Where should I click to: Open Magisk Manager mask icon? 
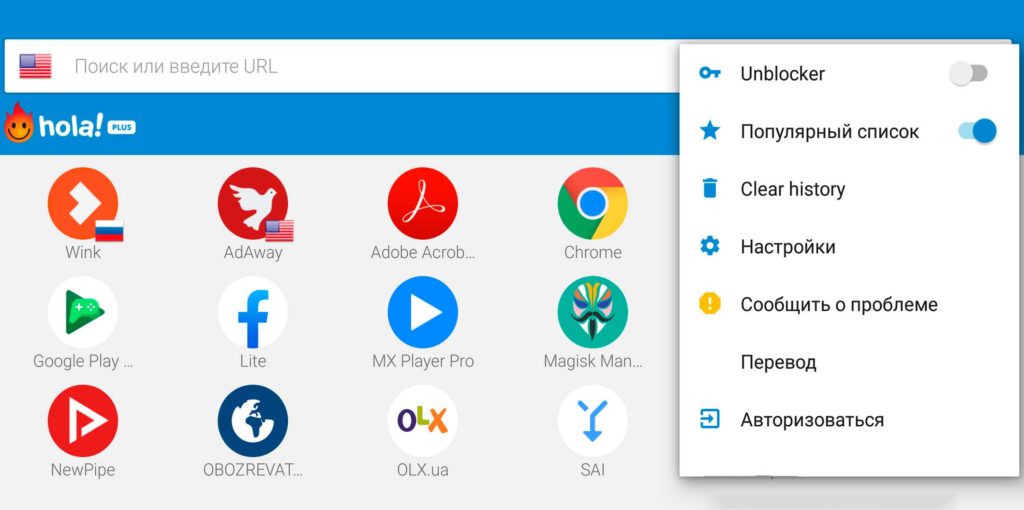click(592, 311)
